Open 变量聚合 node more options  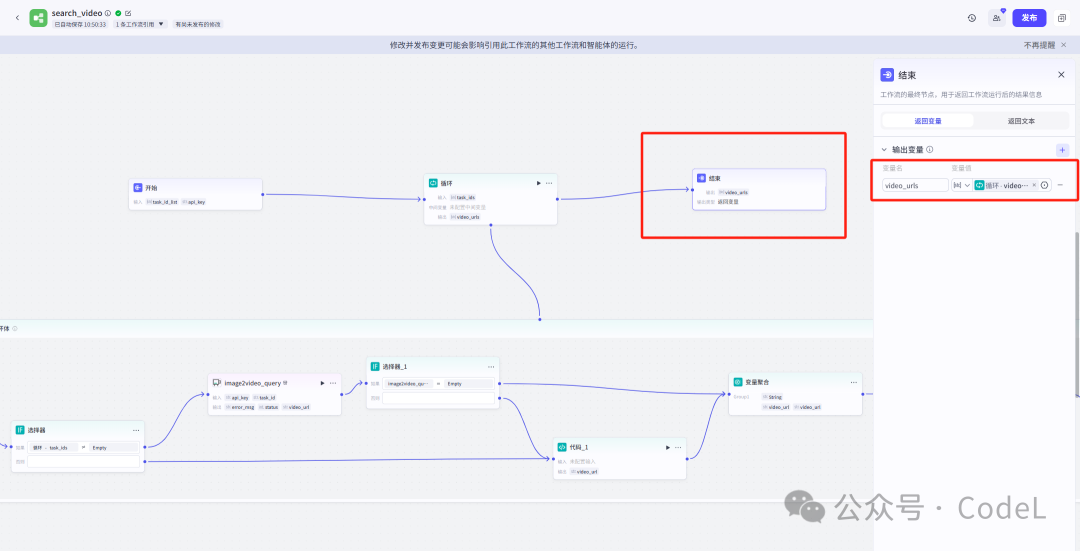coord(854,382)
